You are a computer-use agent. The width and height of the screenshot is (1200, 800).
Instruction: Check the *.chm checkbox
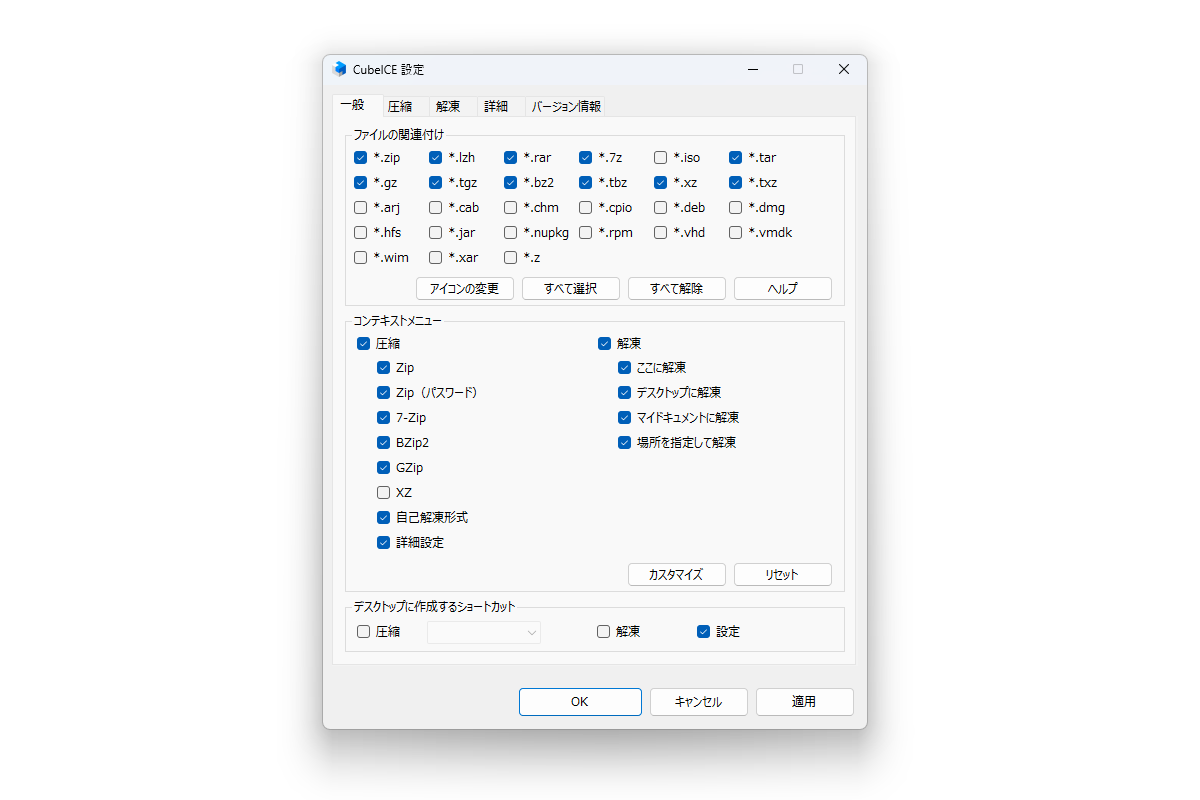510,207
